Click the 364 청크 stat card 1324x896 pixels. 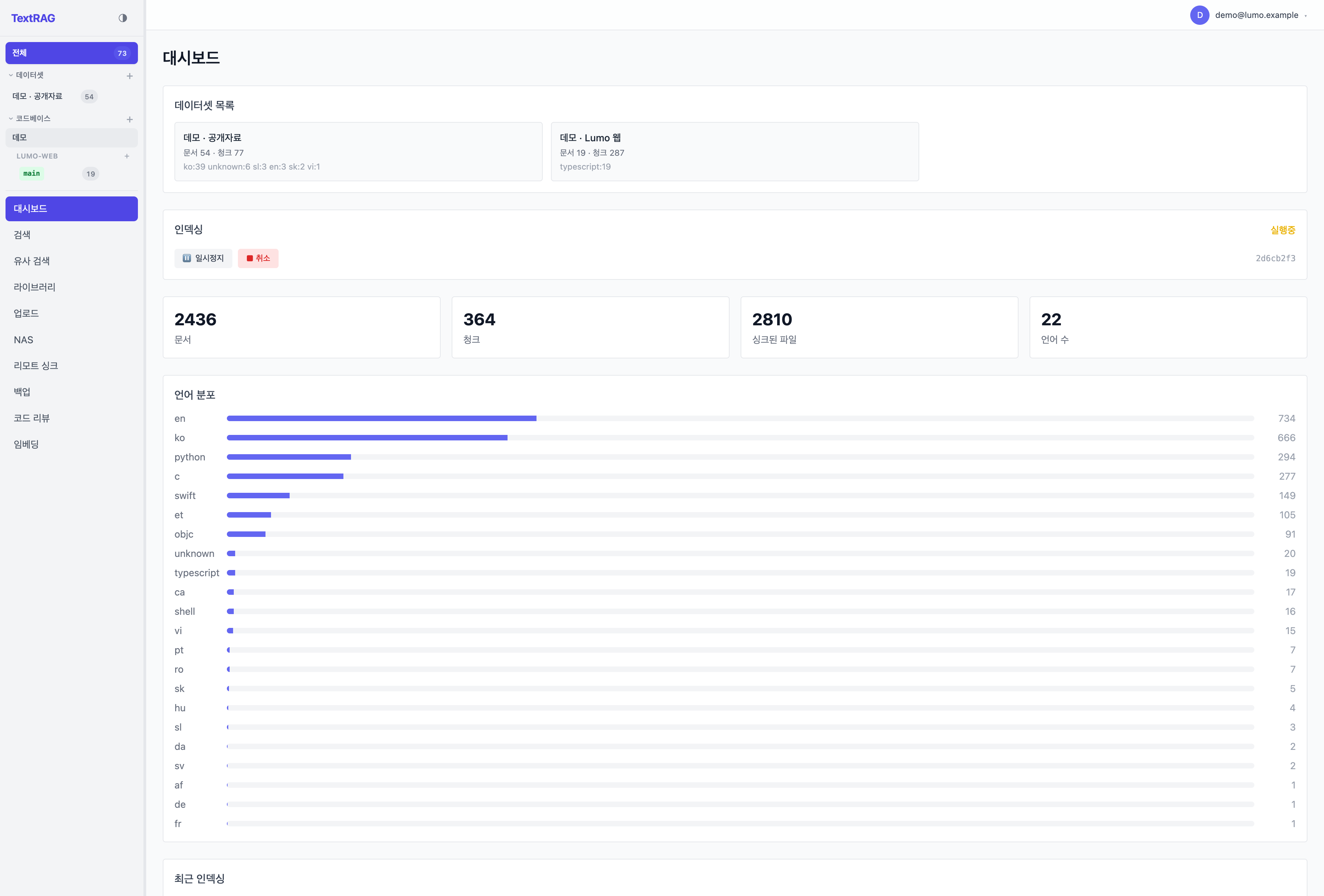click(590, 327)
